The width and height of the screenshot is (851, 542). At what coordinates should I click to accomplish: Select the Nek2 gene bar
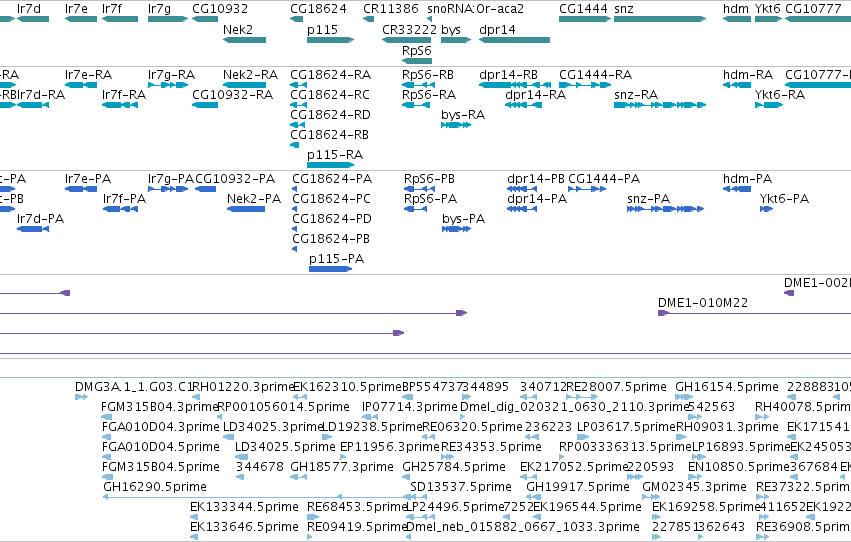[244, 40]
